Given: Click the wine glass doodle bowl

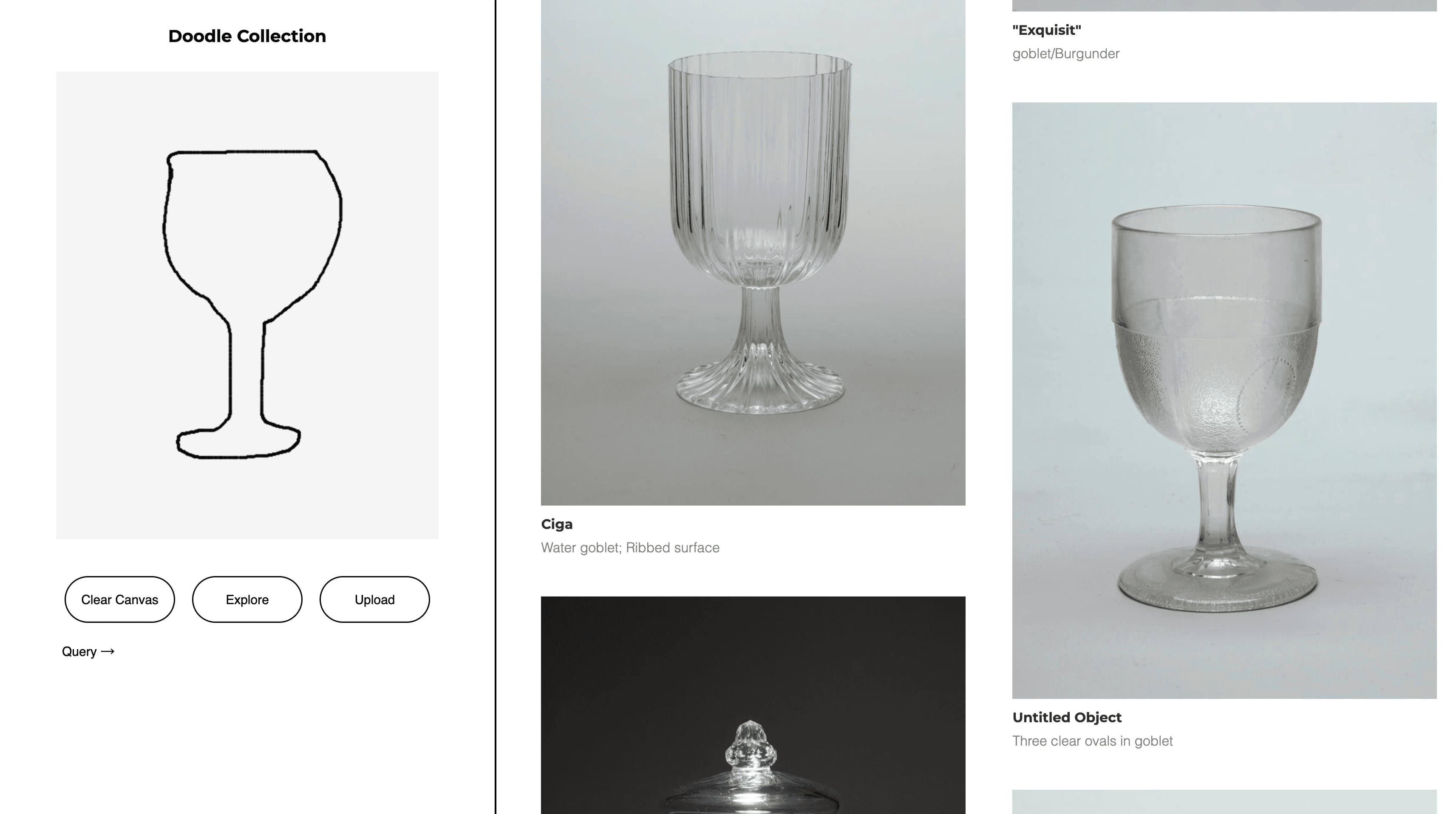Looking at the screenshot, I should (252, 226).
